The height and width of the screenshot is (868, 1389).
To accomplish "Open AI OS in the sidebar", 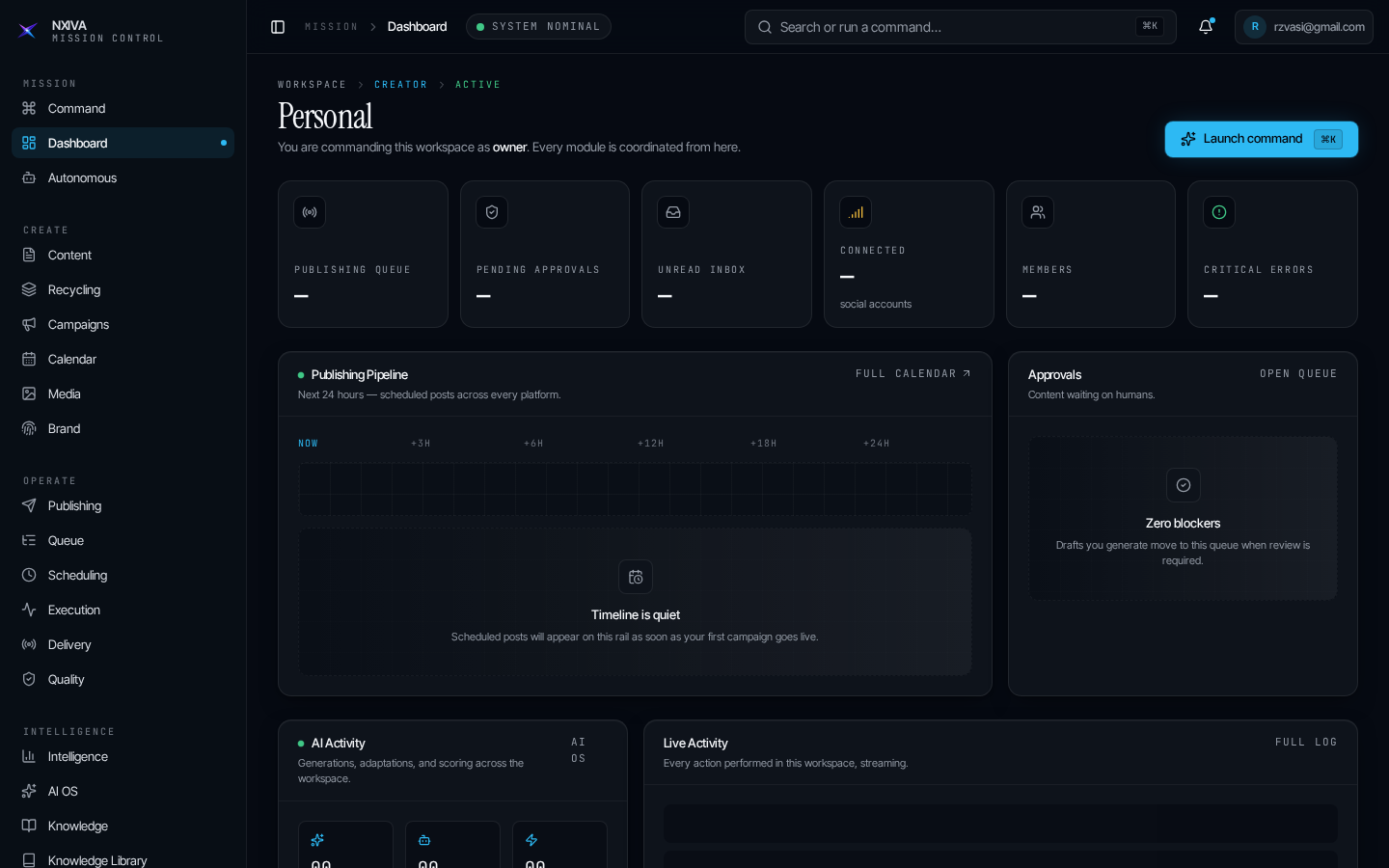I will pos(123,791).
